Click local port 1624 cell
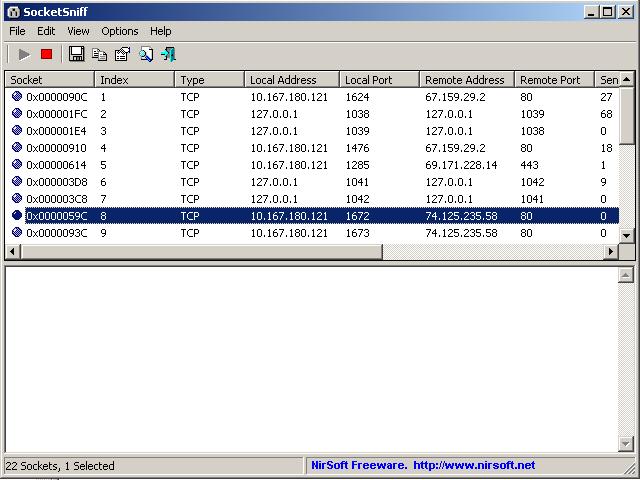Viewport: 640px width, 480px height. (x=357, y=97)
